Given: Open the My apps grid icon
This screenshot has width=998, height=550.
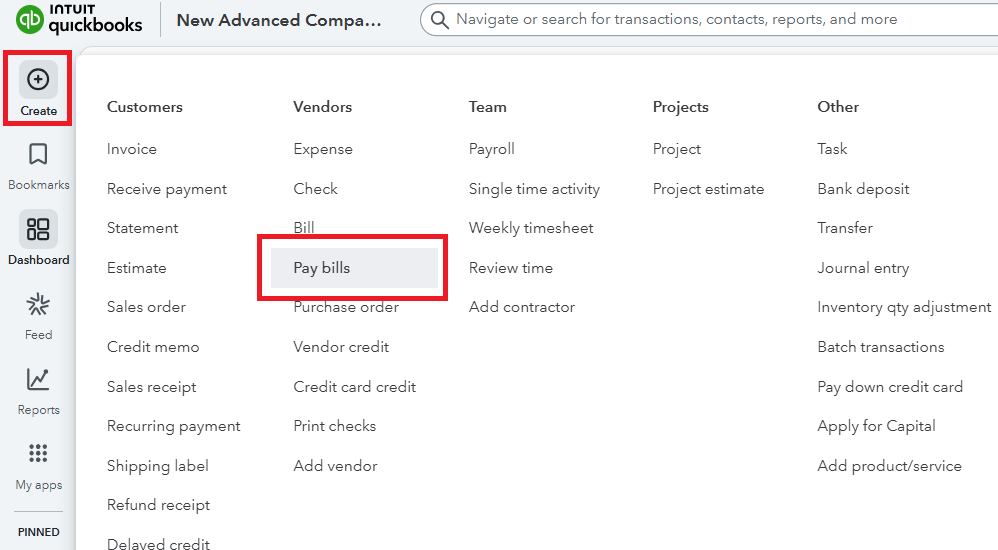Looking at the screenshot, I should [x=38, y=454].
